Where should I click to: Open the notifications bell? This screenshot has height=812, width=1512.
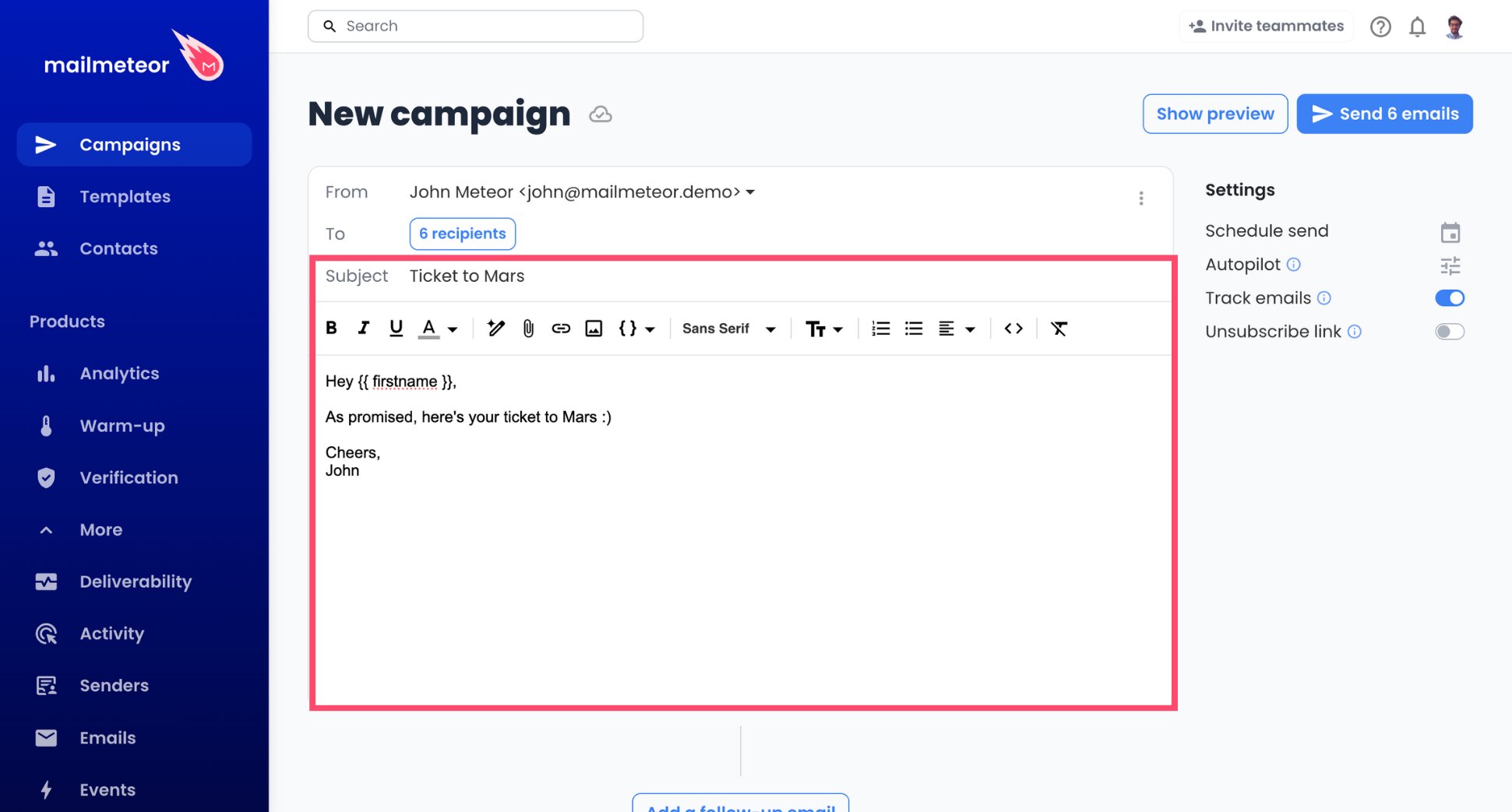tap(1417, 26)
